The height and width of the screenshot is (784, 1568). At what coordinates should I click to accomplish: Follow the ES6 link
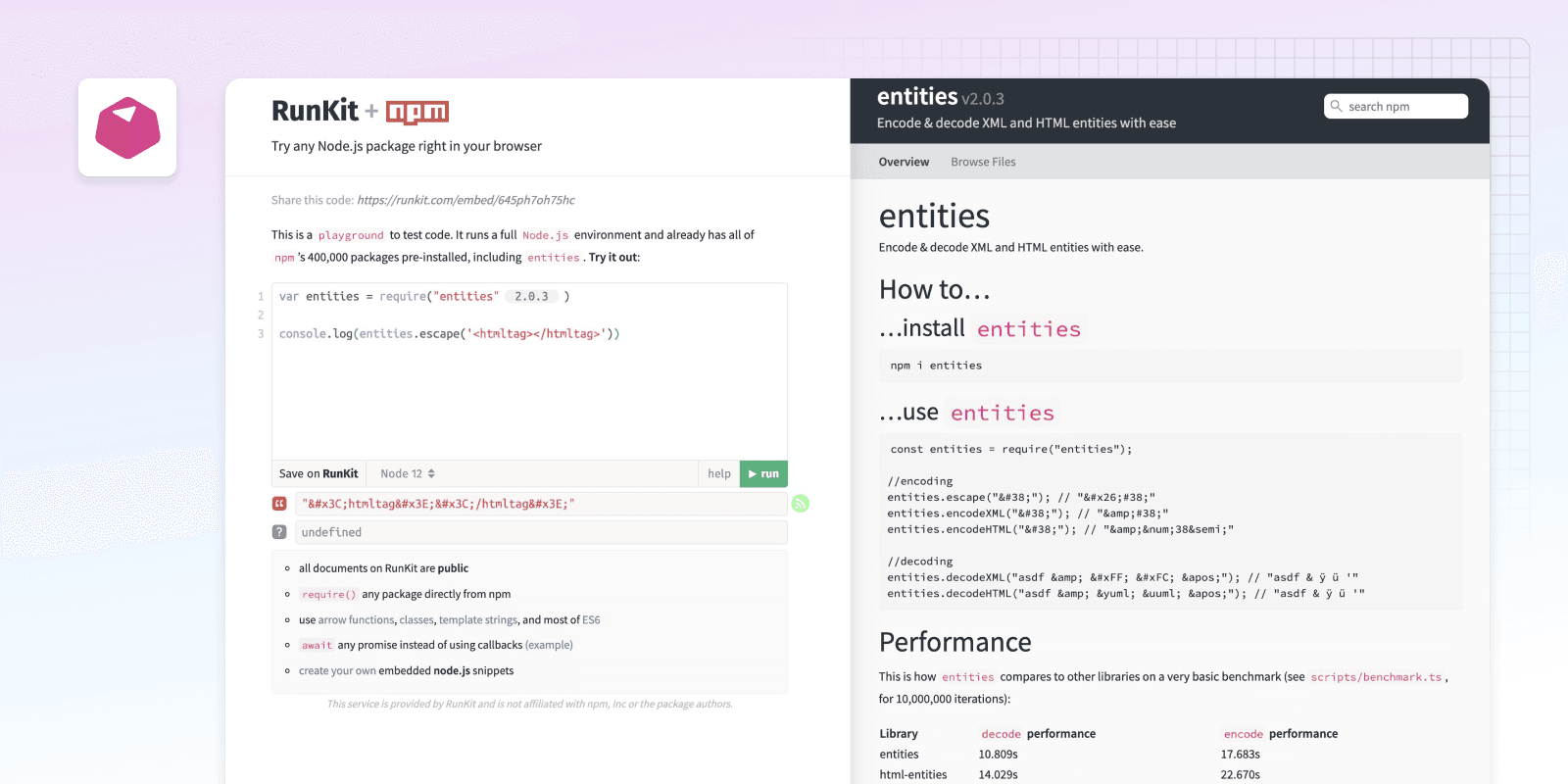click(591, 620)
